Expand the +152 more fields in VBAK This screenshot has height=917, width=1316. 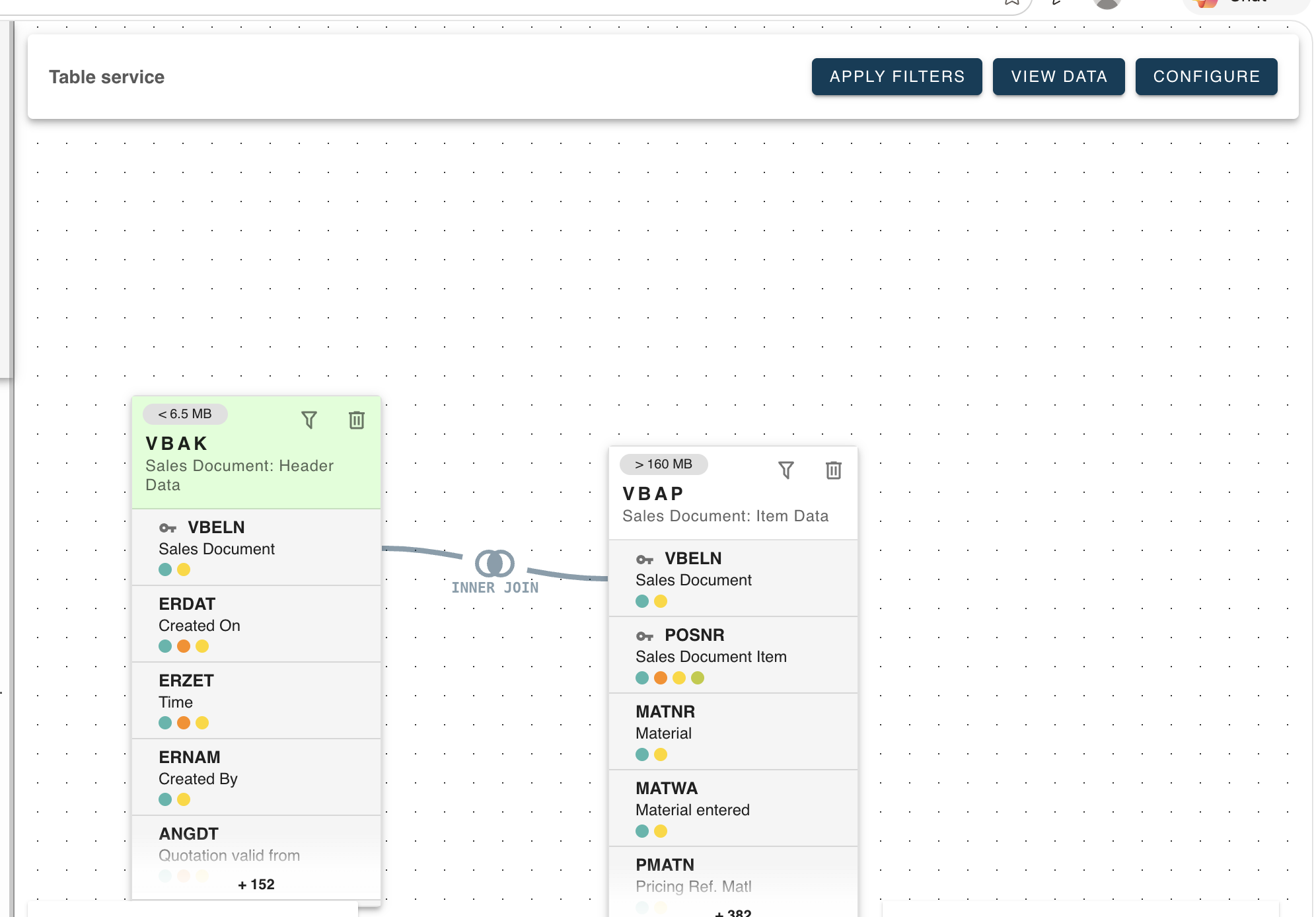(256, 885)
